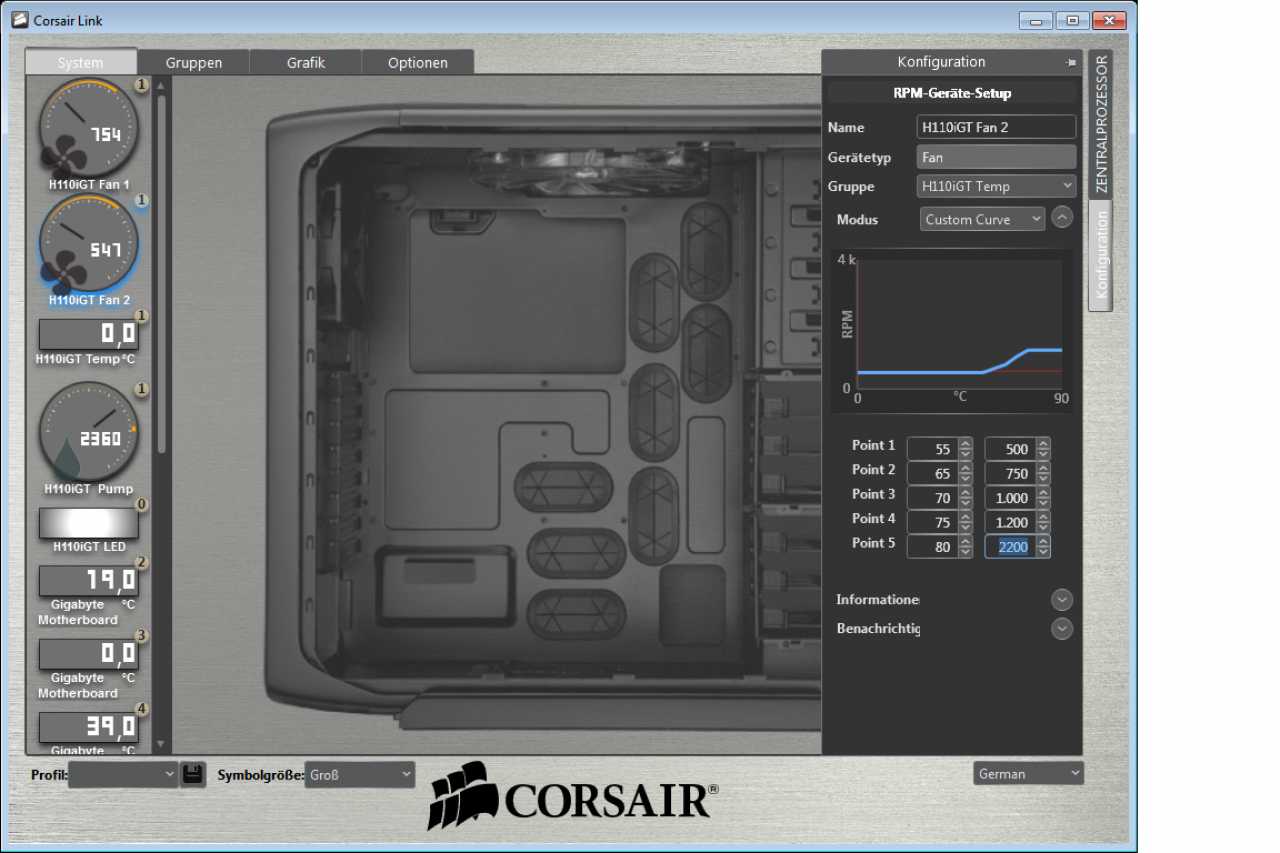Open the language dropdown showing German

click(1028, 773)
